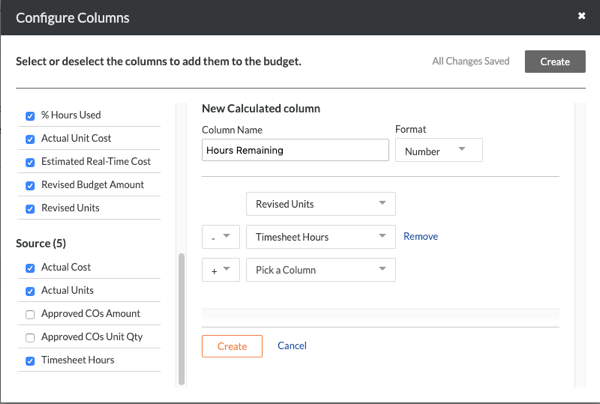Change the minus operator dropdown
This screenshot has height=404, width=600.
[221, 237]
